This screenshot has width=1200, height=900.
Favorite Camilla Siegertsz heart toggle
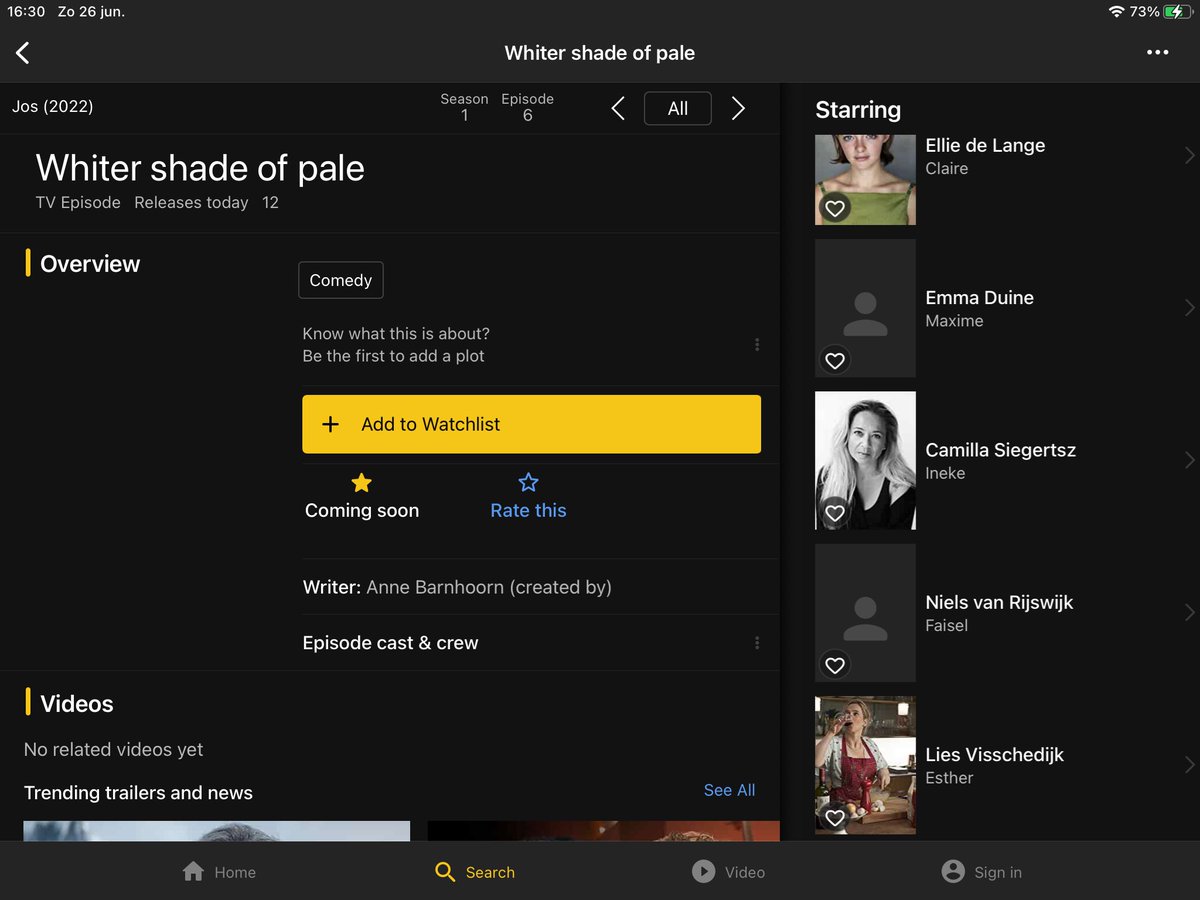pyautogui.click(x=835, y=513)
